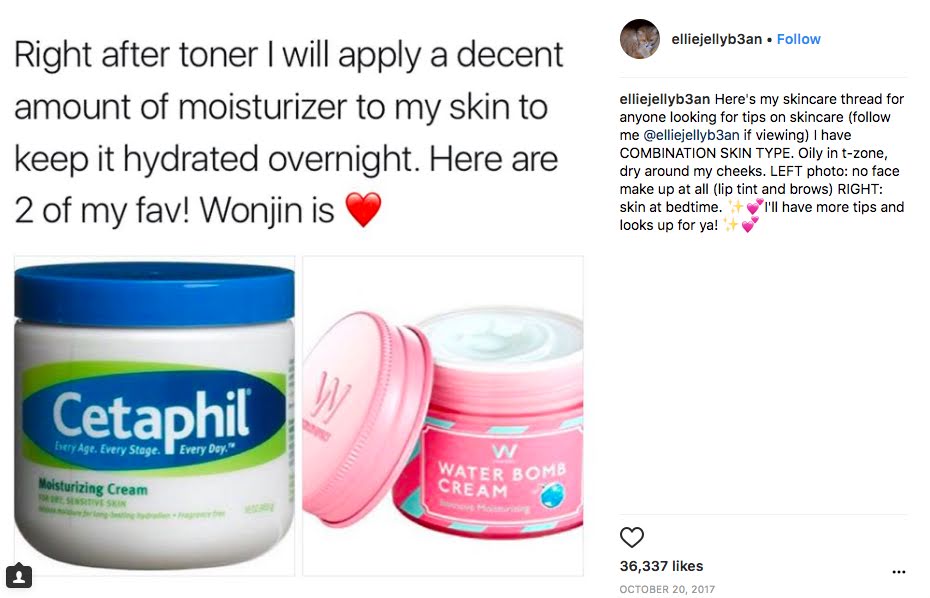Click the Water Bomb Cream label text
This screenshot has height=598, width=930.
point(502,480)
